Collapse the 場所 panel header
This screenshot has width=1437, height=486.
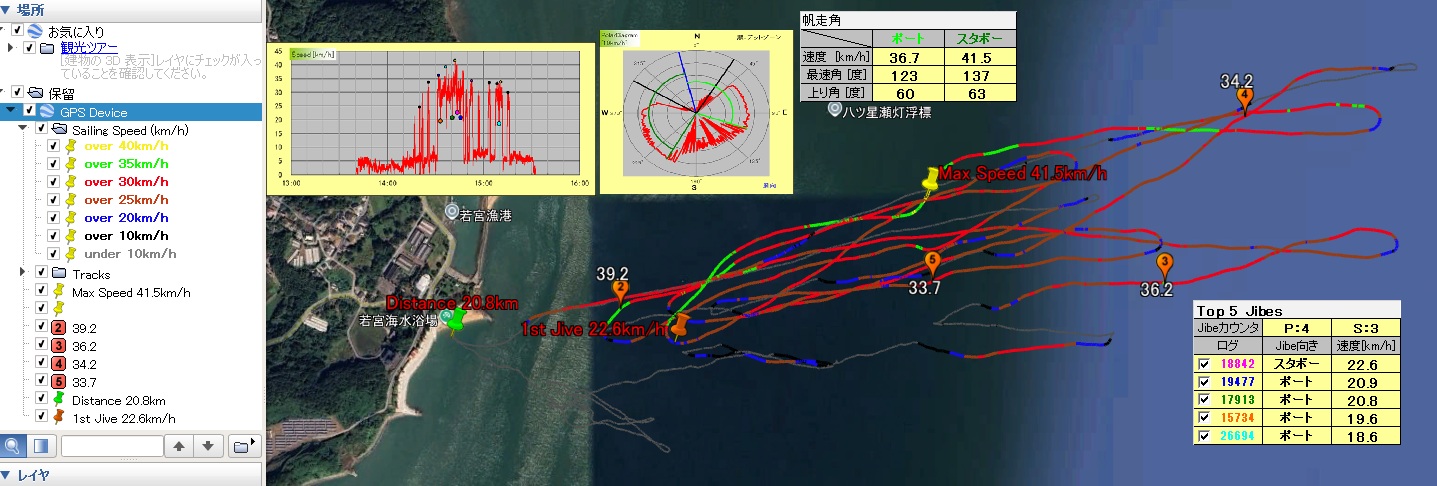tap(9, 8)
